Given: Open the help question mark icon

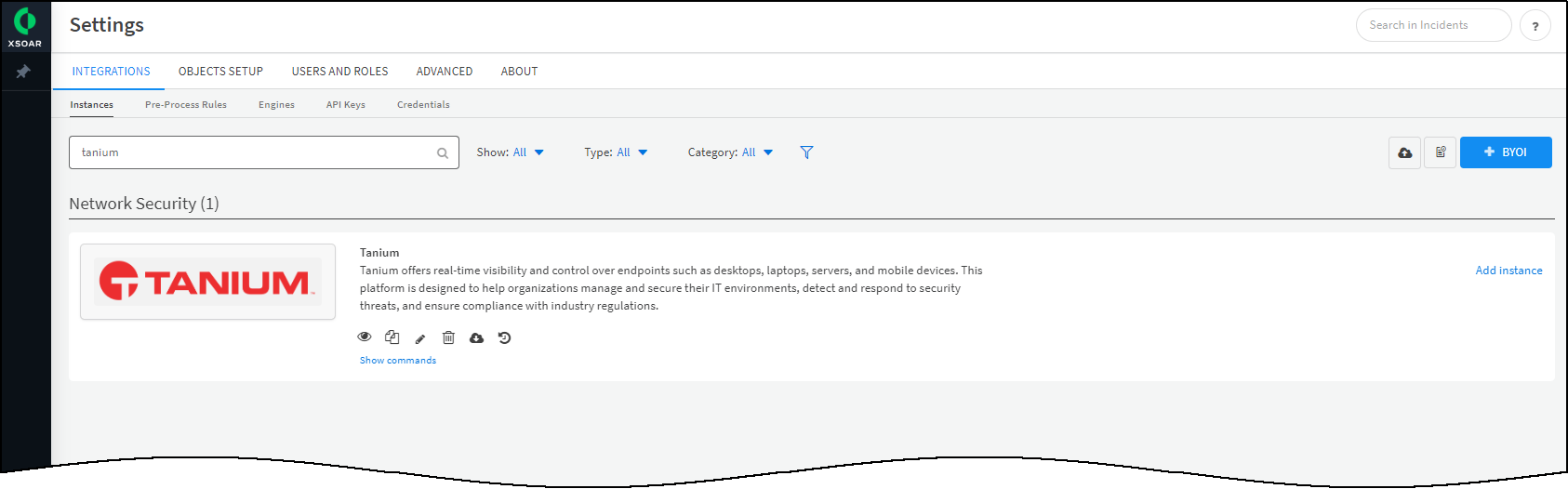Looking at the screenshot, I should click(x=1535, y=26).
